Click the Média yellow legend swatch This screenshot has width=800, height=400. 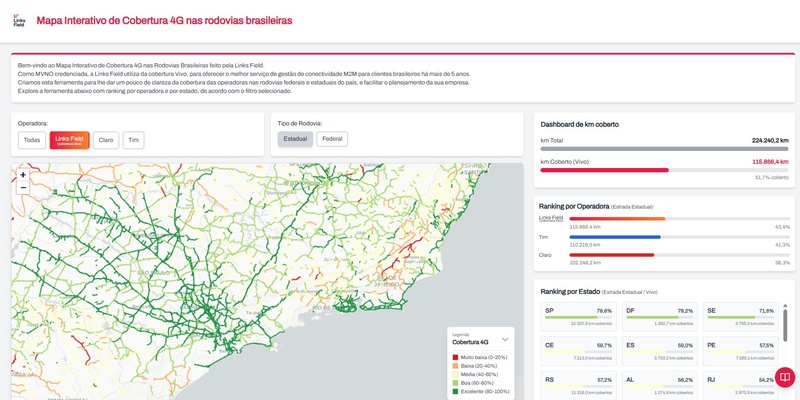tap(455, 375)
